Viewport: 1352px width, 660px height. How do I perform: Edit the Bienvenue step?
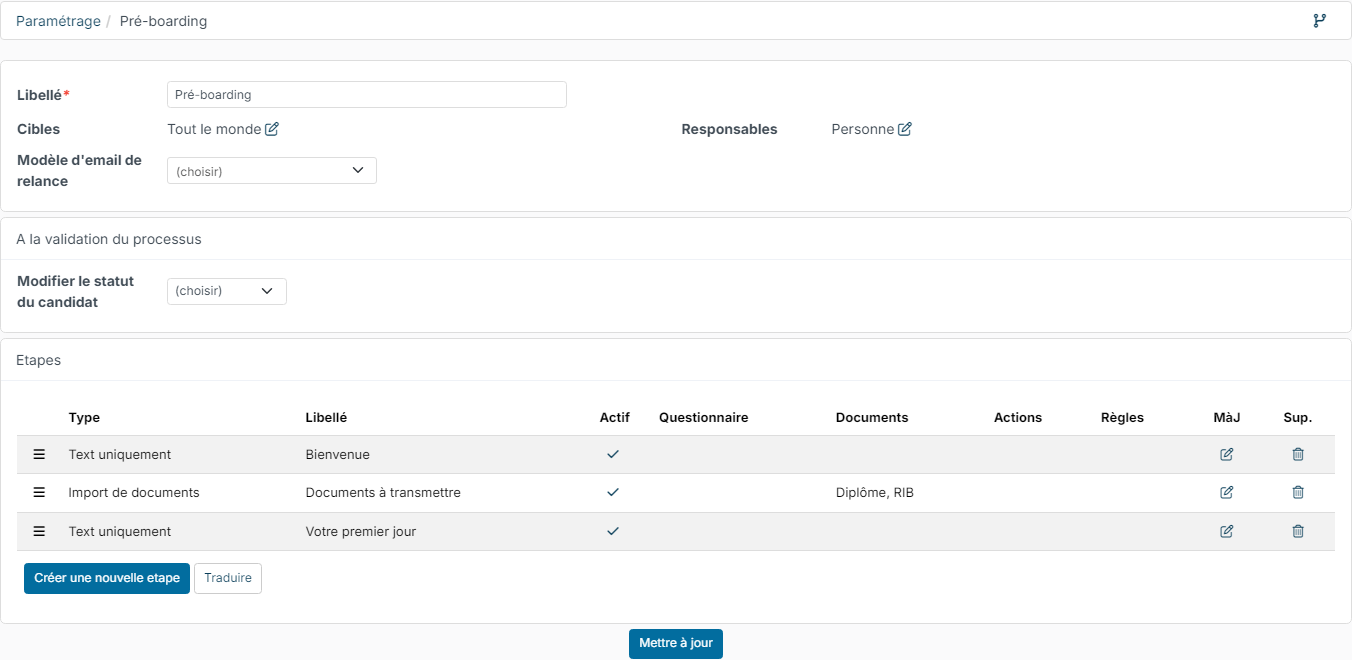pyautogui.click(x=1227, y=454)
